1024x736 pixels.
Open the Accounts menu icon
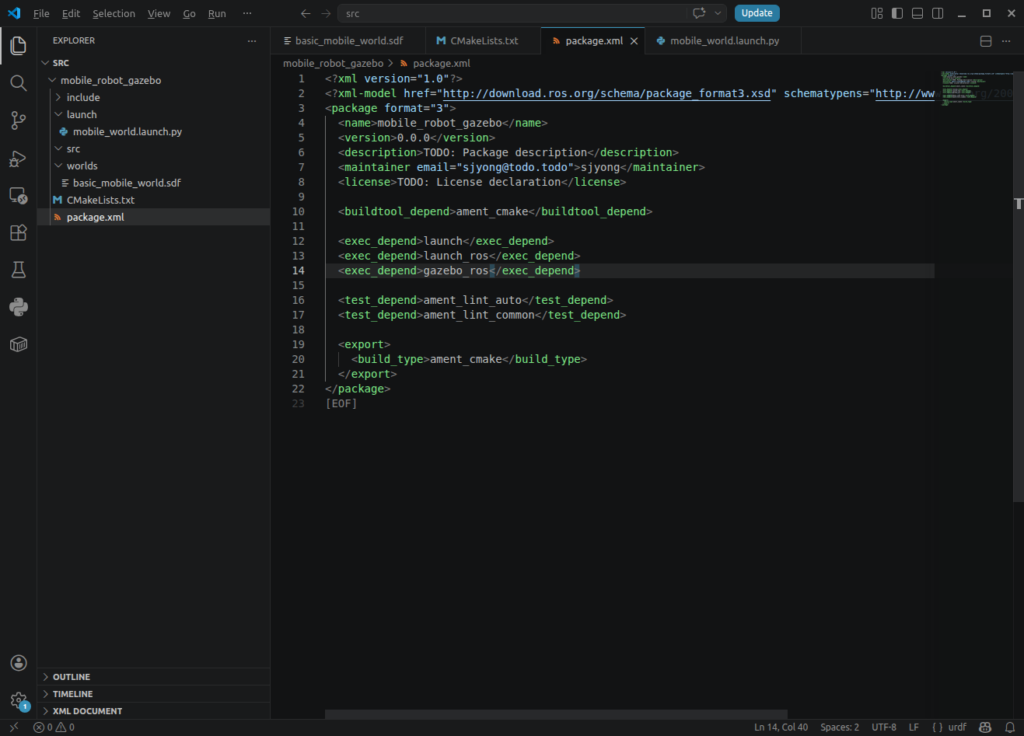click(18, 663)
